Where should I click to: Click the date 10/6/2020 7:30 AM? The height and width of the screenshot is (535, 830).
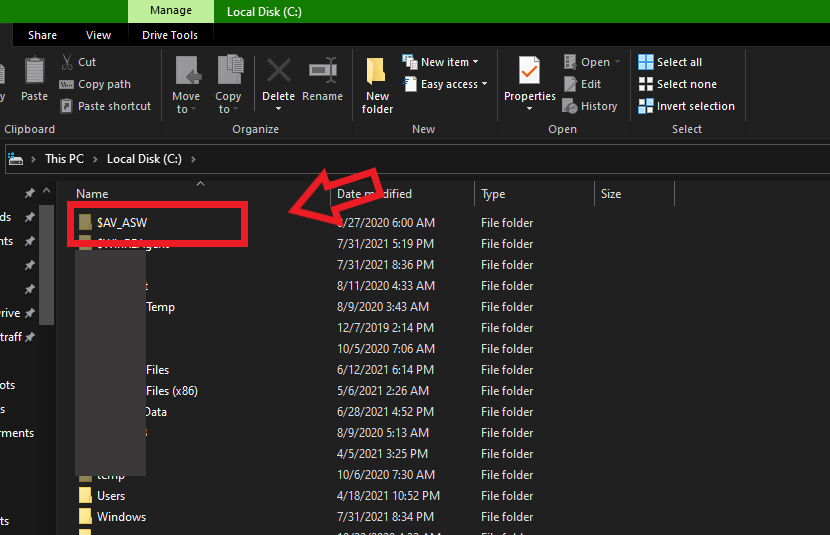[386, 475]
